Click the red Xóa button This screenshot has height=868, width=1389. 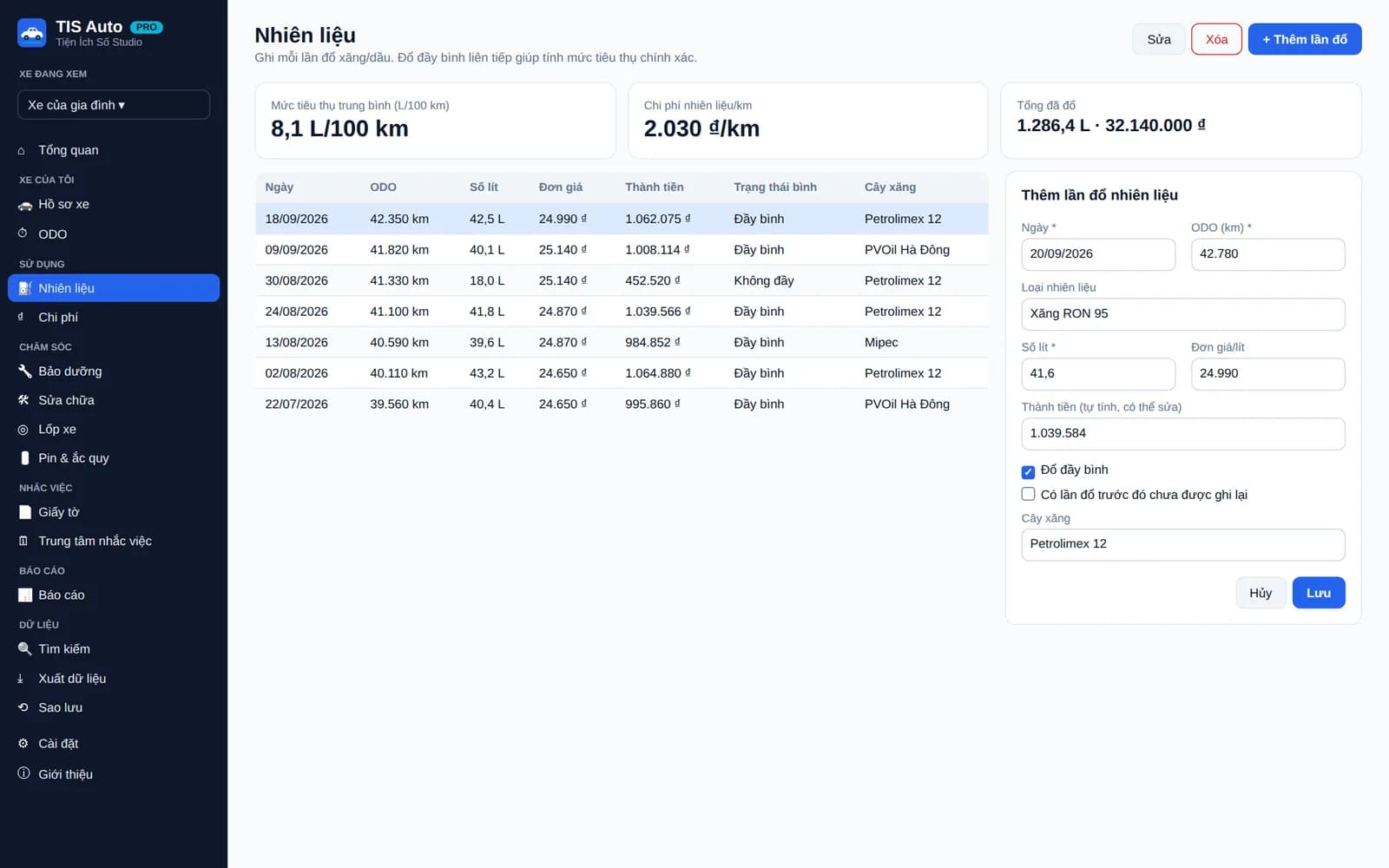1216,39
